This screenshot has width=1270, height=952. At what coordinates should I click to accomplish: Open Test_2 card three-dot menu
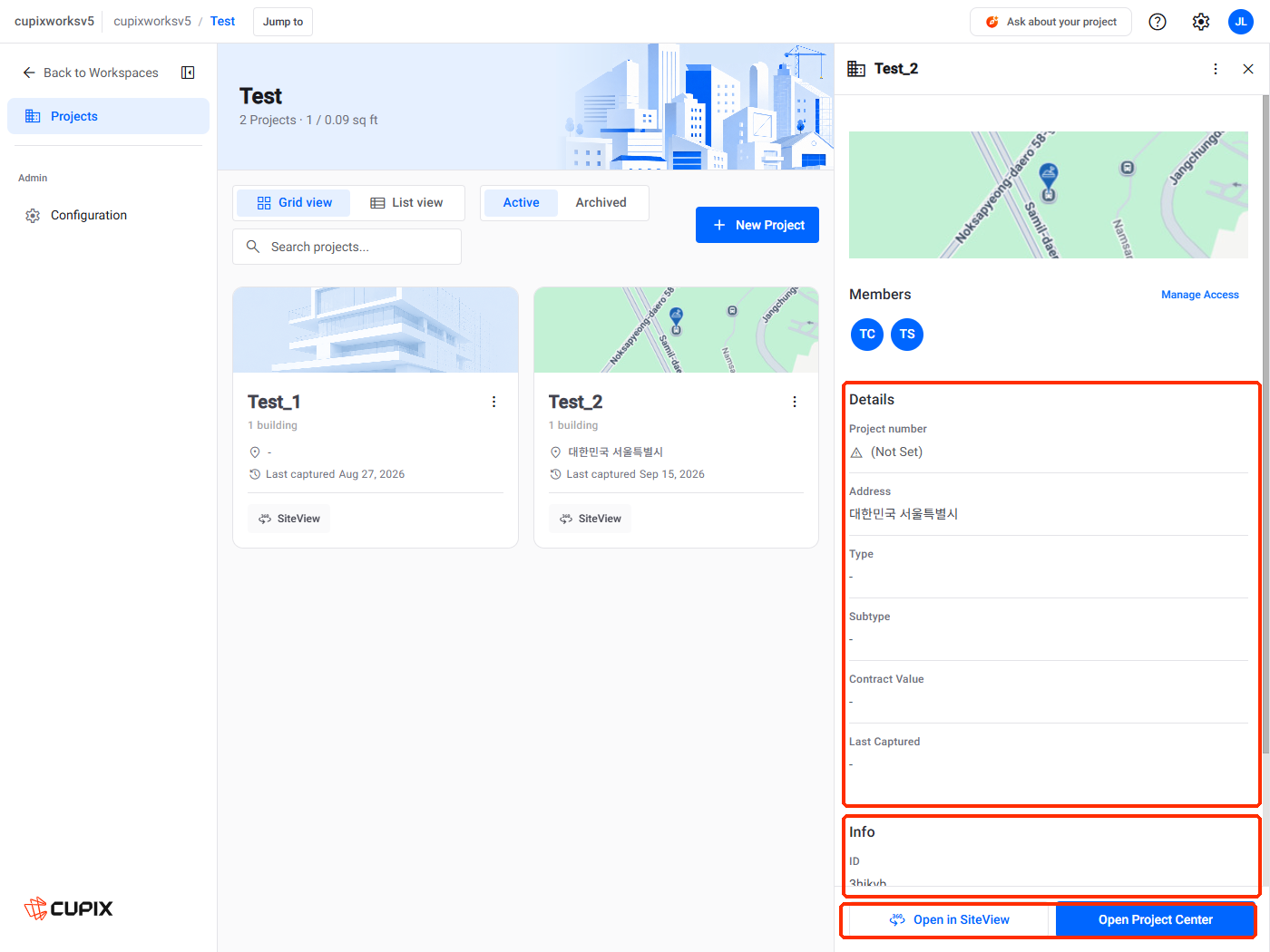[x=795, y=402]
